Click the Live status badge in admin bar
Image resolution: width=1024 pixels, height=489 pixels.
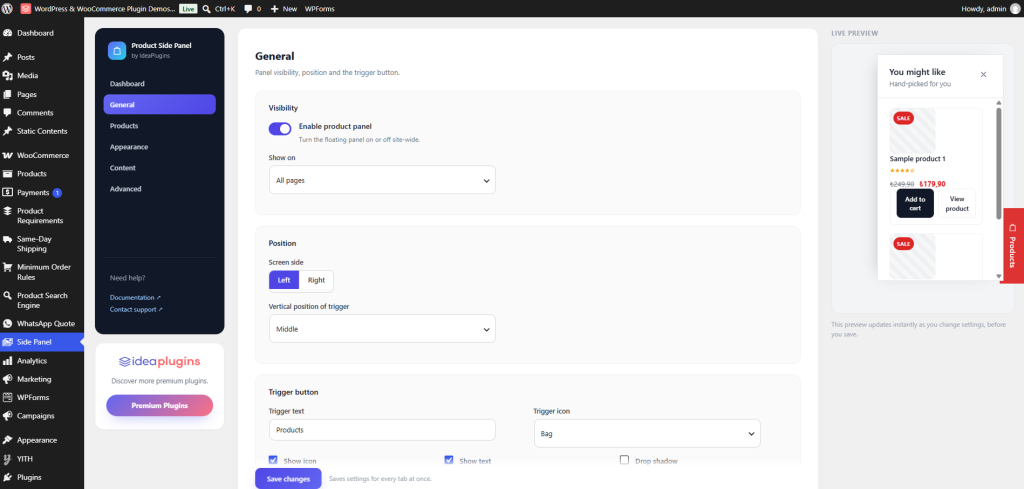[188, 9]
